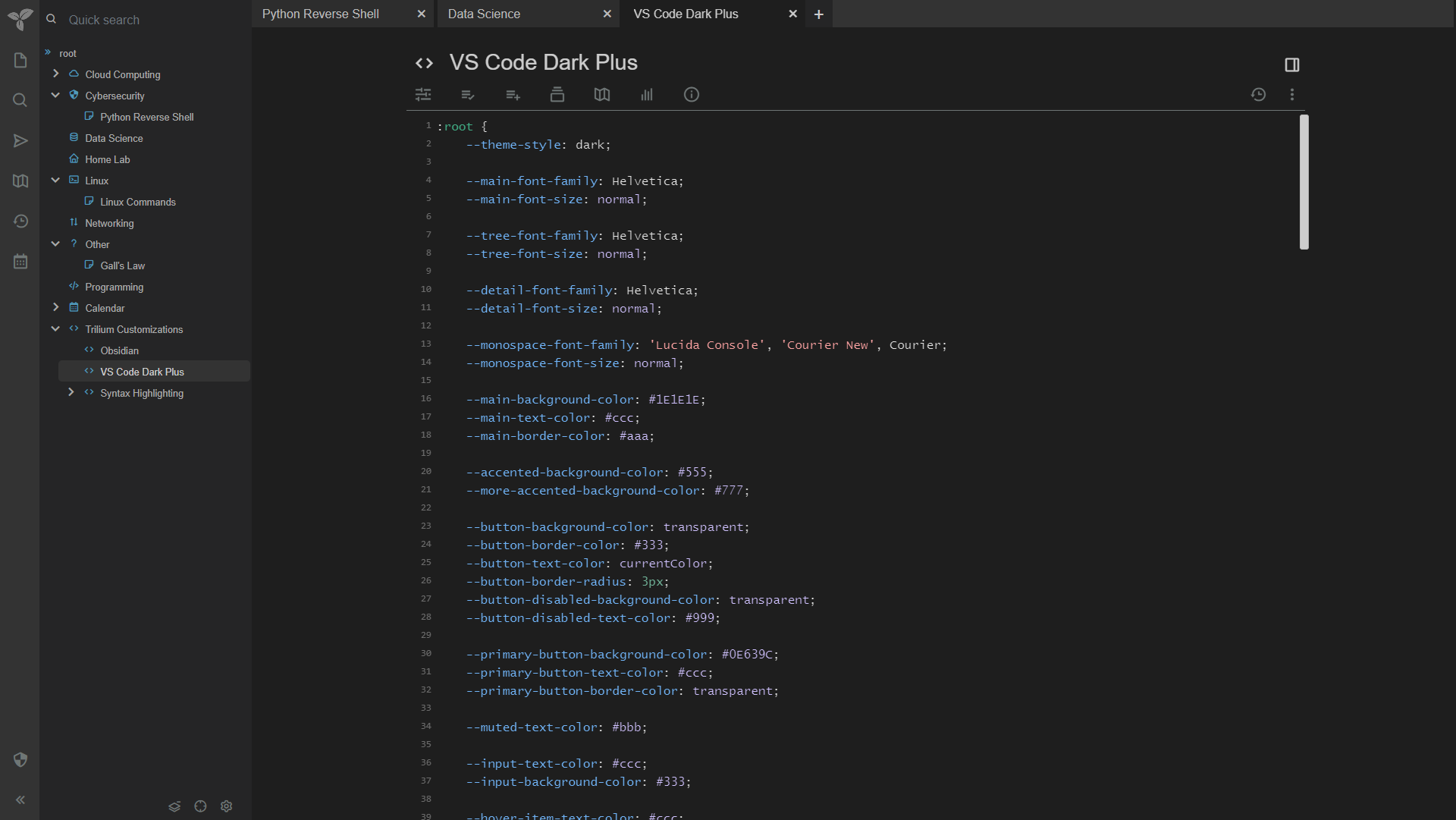The height and width of the screenshot is (820, 1456).
Task: Collapse the left sidebar with double chevron
Action: point(20,800)
